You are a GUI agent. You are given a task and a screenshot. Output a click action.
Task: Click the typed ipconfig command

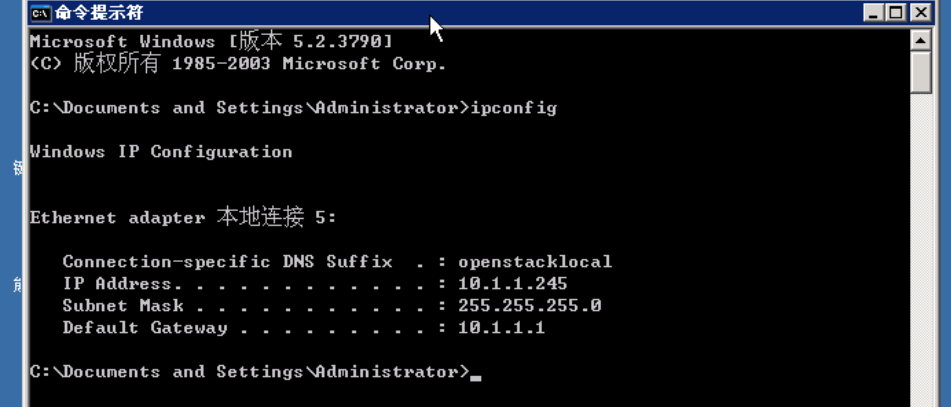point(513,108)
